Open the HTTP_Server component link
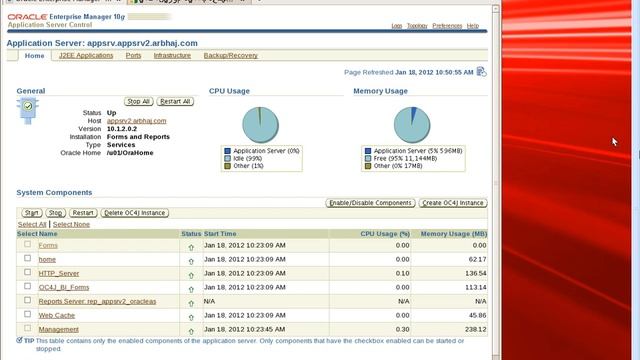The width and height of the screenshot is (640, 360). [59, 273]
